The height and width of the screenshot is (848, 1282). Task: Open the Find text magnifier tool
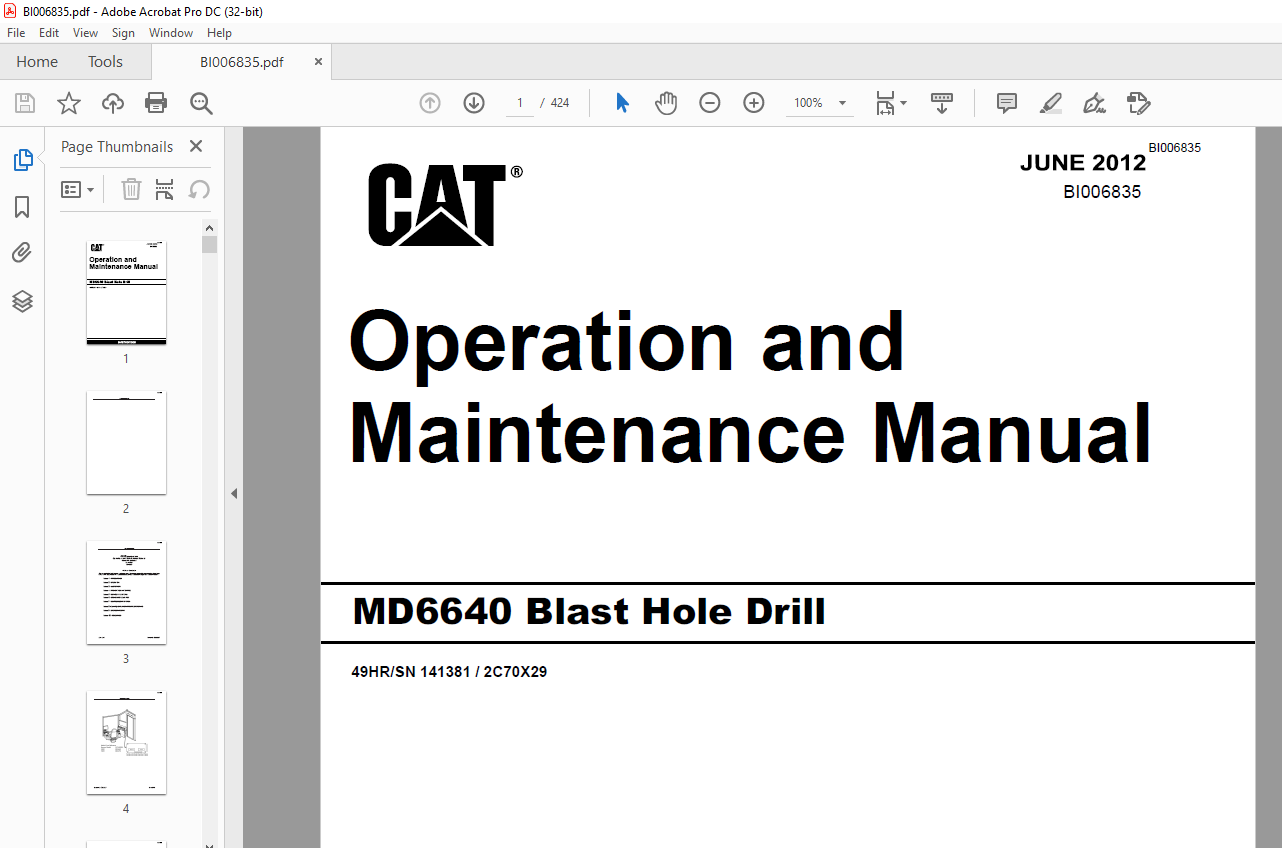[201, 103]
